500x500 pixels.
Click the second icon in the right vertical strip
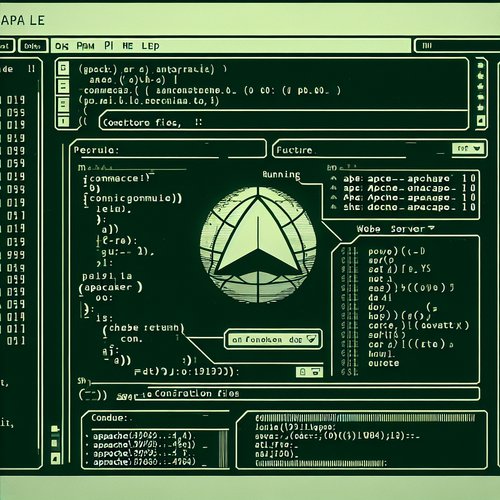tap(480, 76)
